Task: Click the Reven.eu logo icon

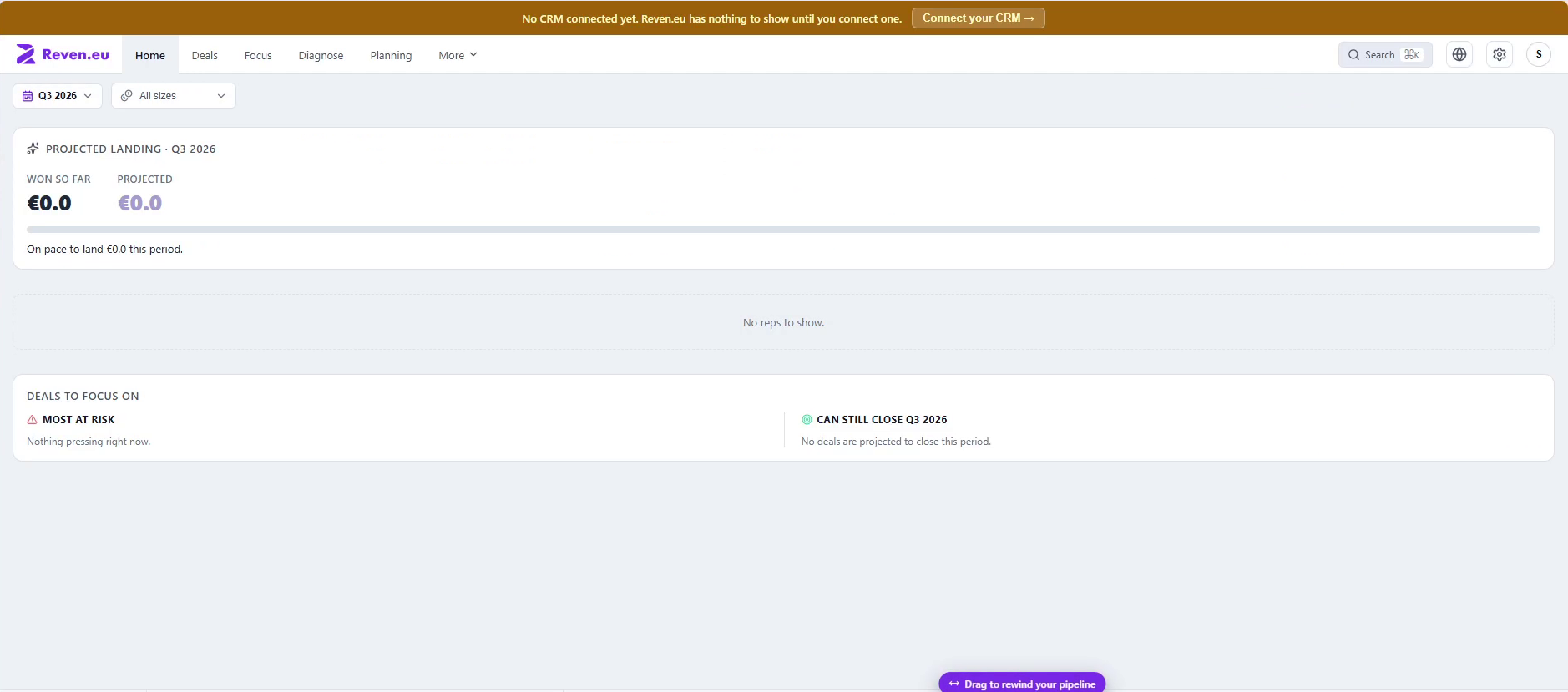Action: tap(26, 54)
